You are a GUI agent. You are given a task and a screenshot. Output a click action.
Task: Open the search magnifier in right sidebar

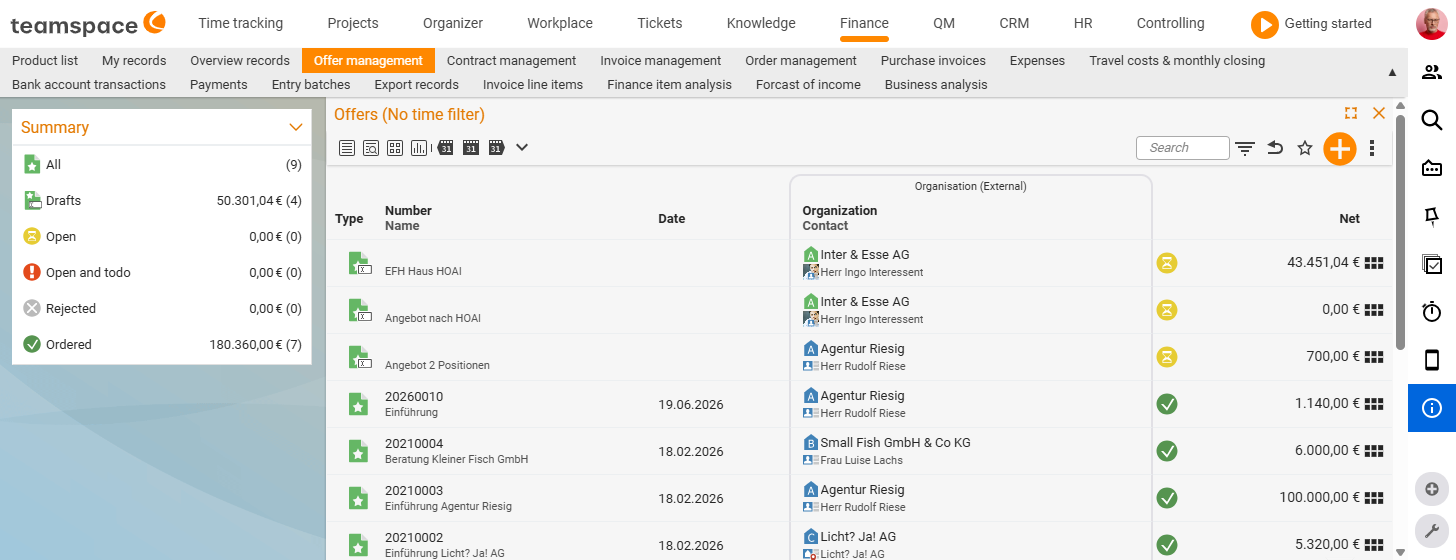click(x=1432, y=120)
